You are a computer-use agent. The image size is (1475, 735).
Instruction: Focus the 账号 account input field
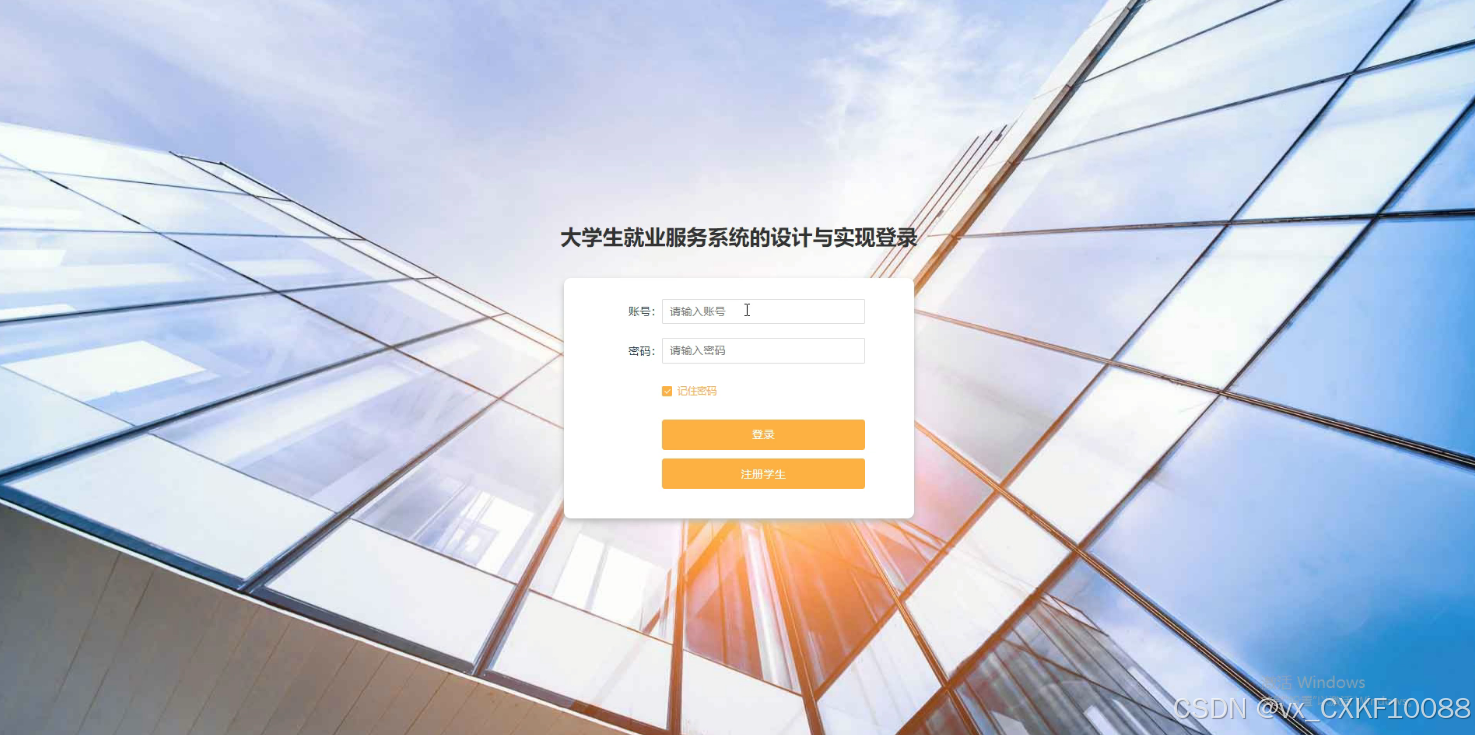click(763, 311)
